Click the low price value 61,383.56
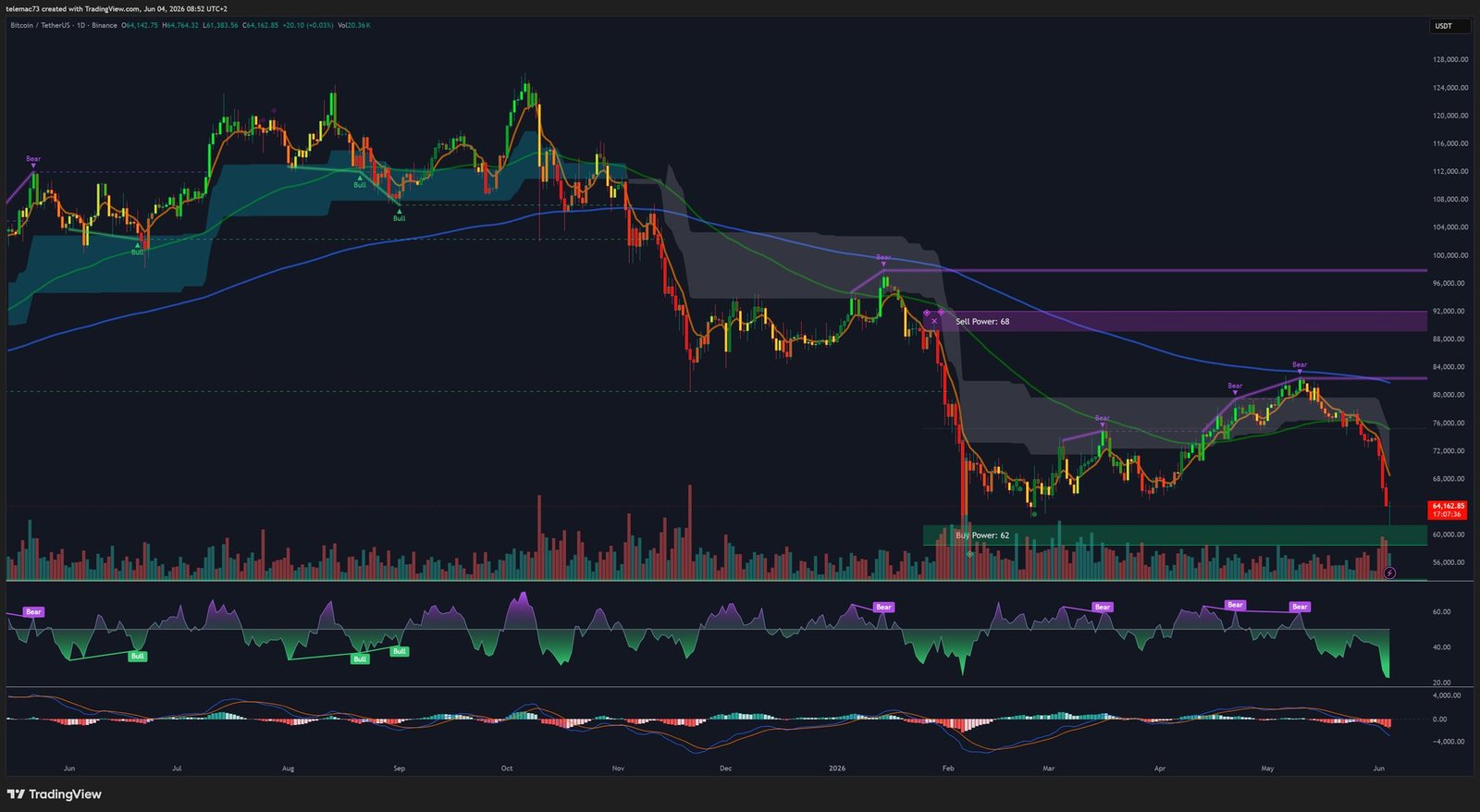1480x812 pixels. (220, 25)
